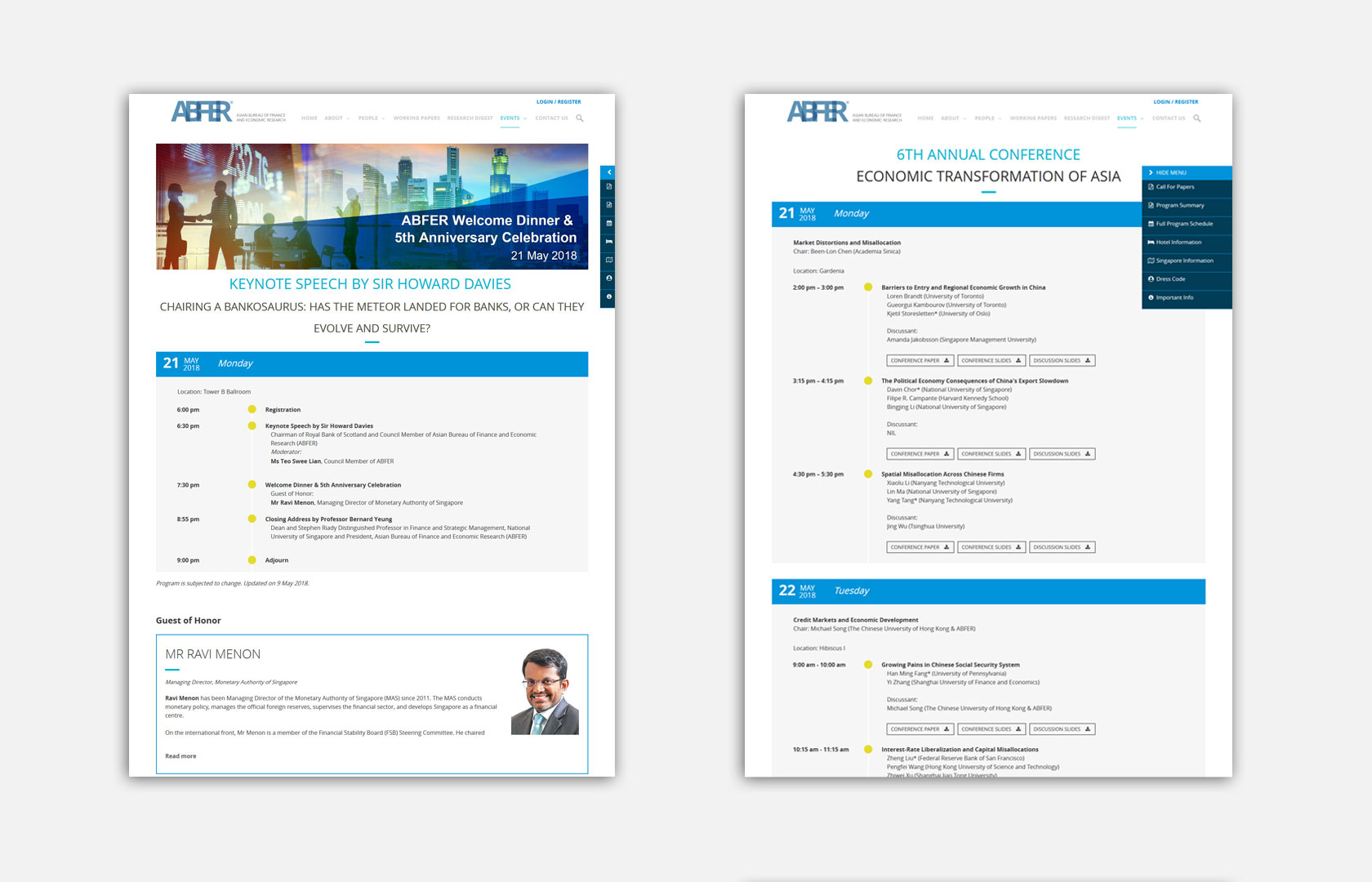1372x882 pixels.
Task: Download CONFERENCE SLIDES for Spatial Misallocation session
Action: point(991,547)
